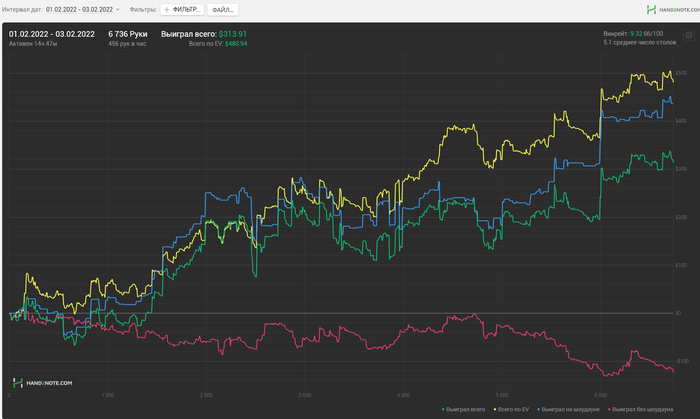Toggle the Выиграл на шоудауне legend entry
The image size is (700, 419).
tap(568, 409)
